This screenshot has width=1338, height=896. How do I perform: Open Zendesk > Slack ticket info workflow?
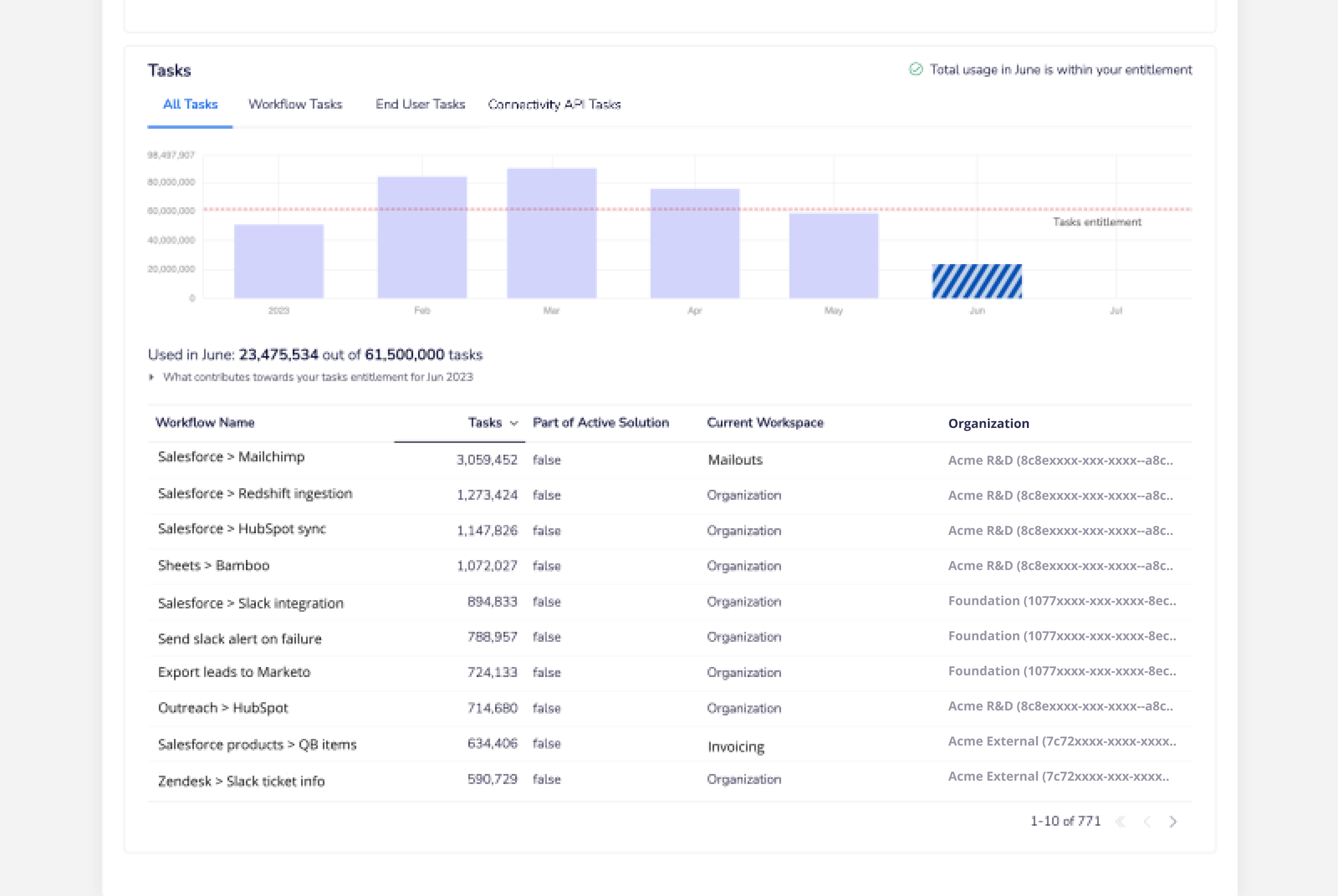(241, 781)
